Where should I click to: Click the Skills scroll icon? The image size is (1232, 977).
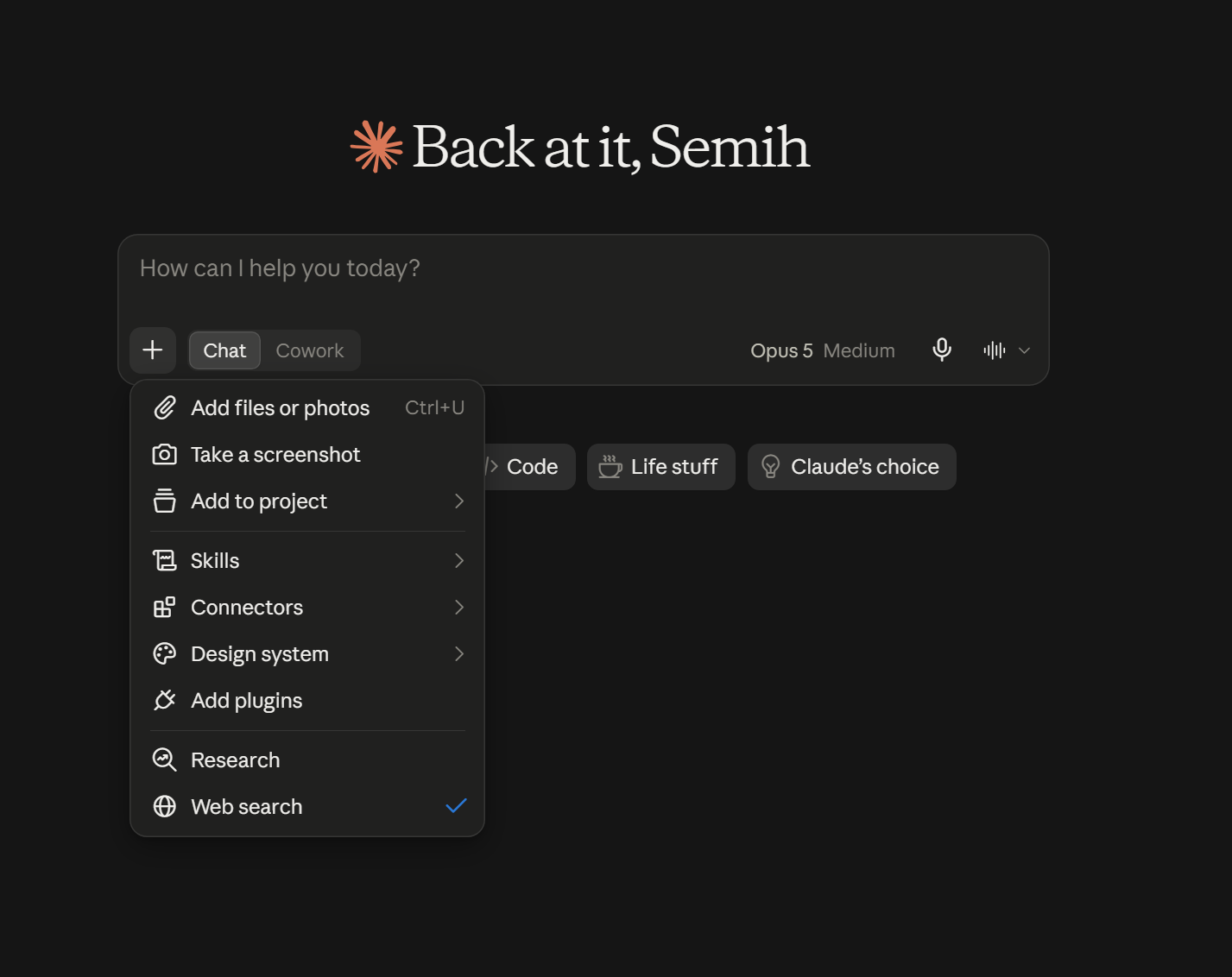[x=165, y=561]
